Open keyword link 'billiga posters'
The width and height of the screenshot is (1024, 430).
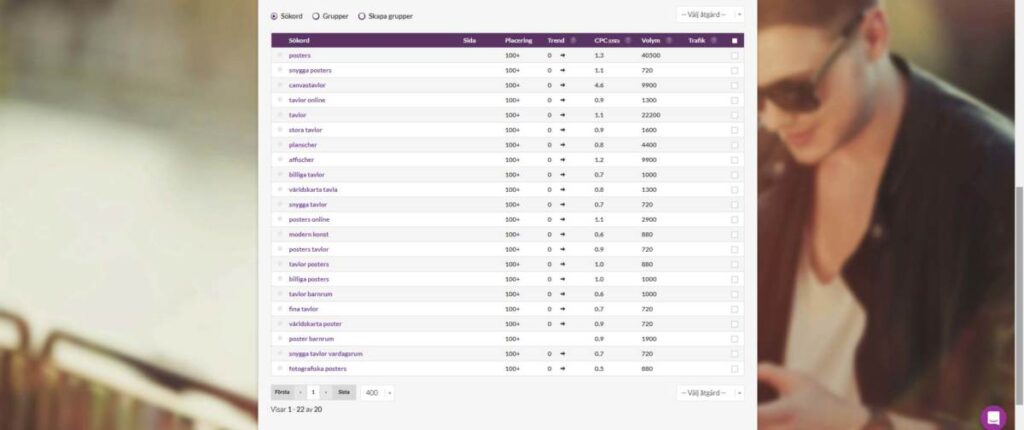click(x=309, y=279)
